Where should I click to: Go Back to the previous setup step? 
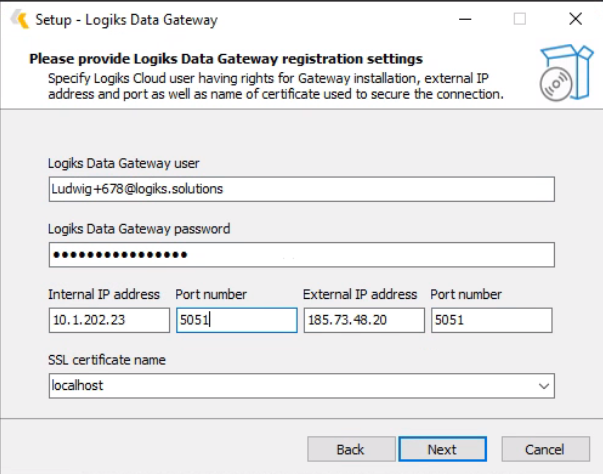pyautogui.click(x=350, y=449)
